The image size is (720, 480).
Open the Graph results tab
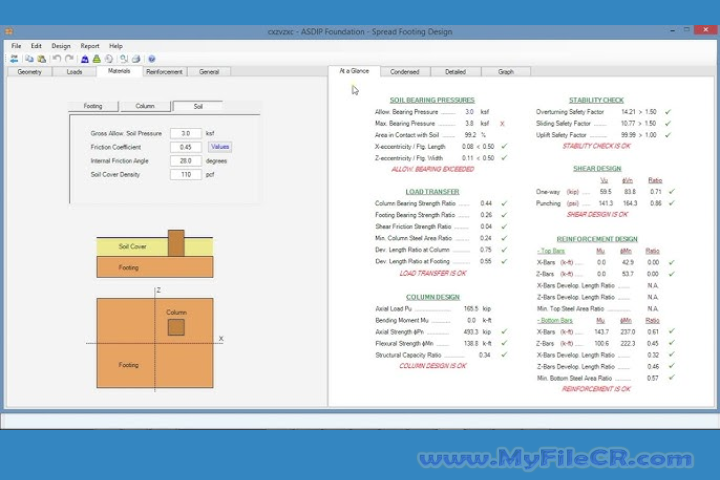[x=506, y=72]
